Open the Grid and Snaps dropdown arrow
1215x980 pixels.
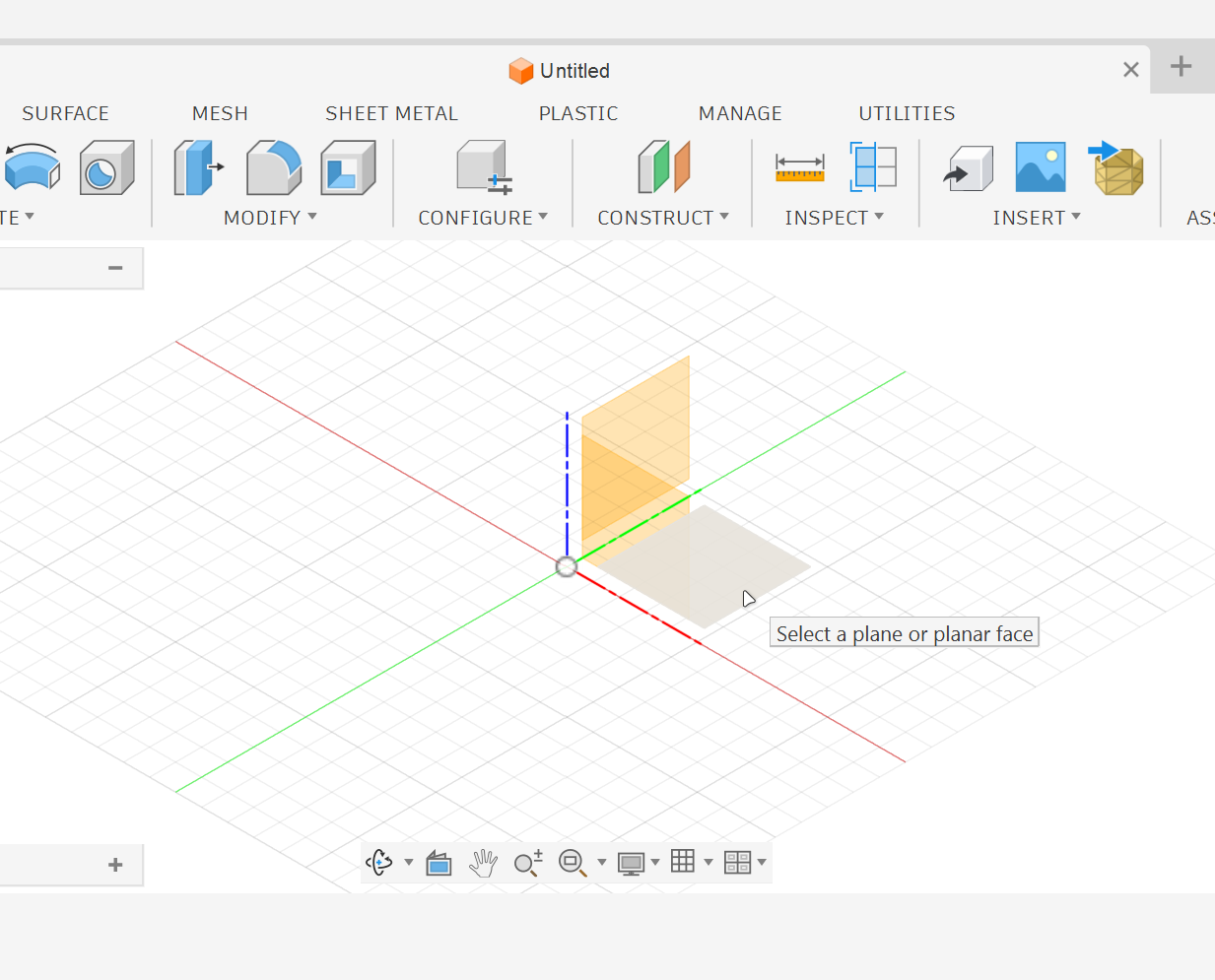709,863
